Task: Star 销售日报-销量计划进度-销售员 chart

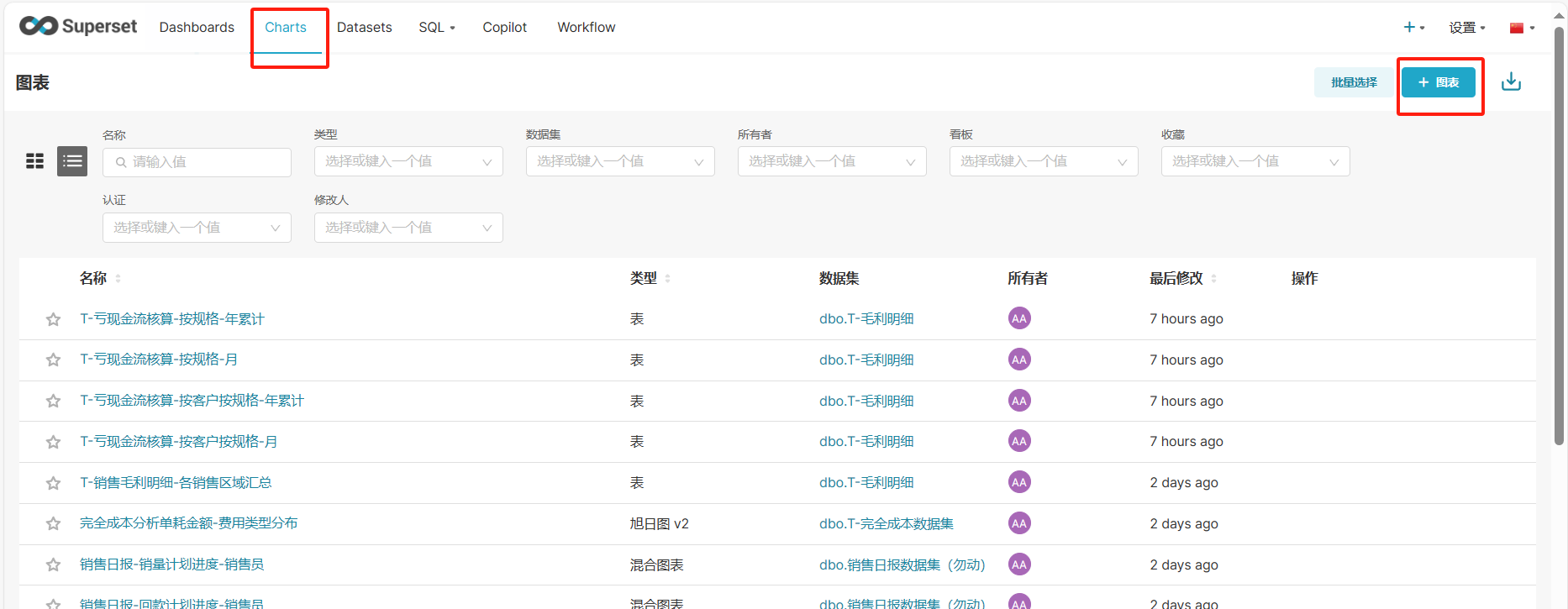Action: [x=53, y=564]
